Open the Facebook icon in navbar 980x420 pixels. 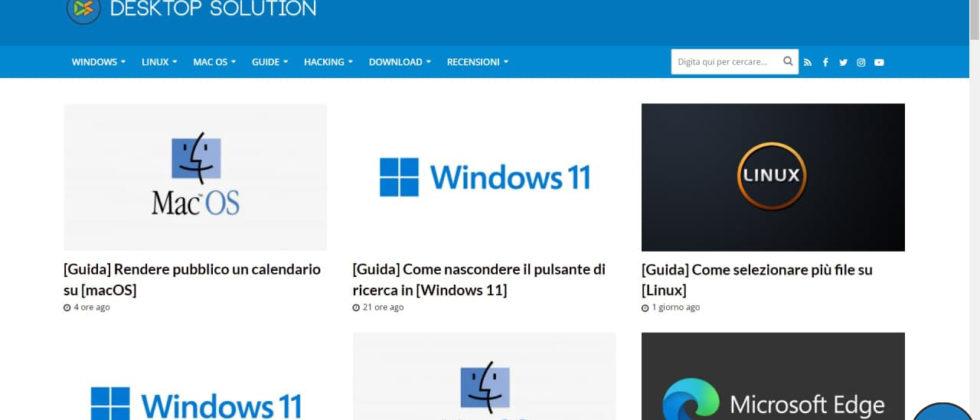826,62
